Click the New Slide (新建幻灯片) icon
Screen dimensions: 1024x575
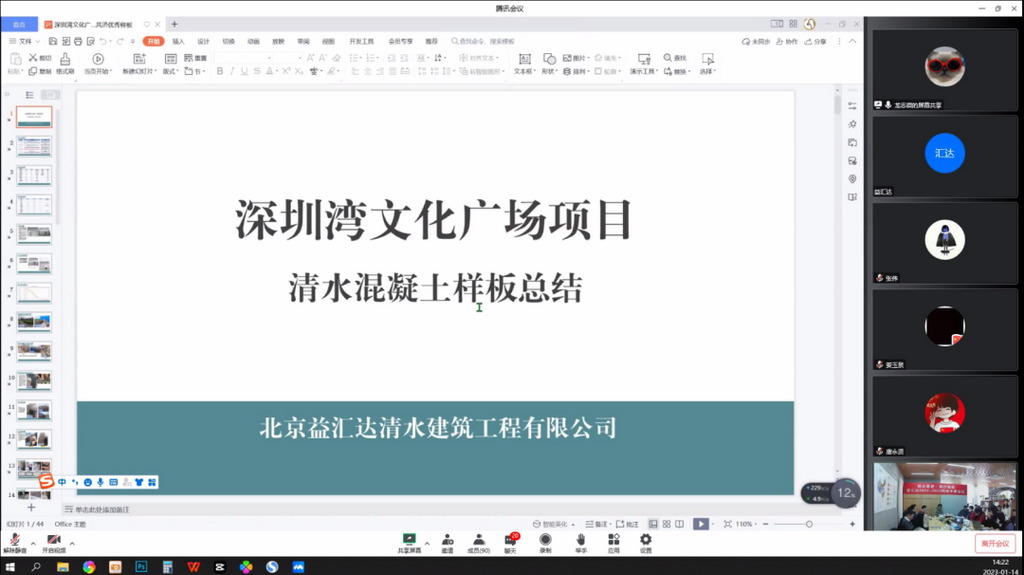pos(139,59)
